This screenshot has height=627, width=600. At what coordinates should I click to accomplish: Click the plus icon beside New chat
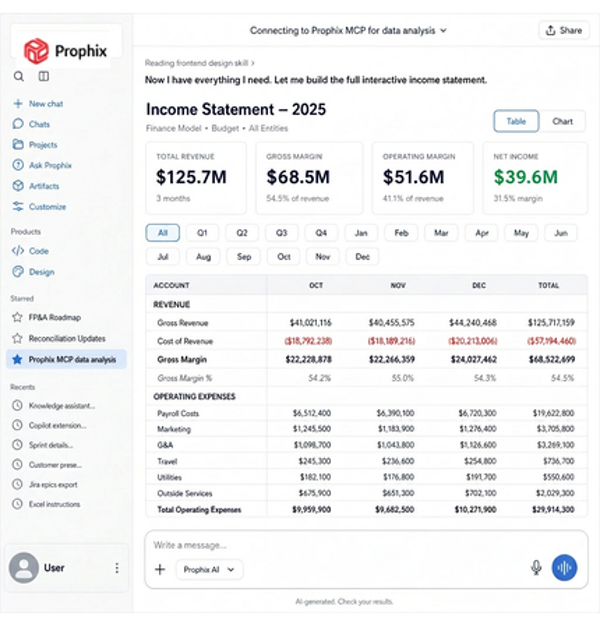(x=18, y=104)
